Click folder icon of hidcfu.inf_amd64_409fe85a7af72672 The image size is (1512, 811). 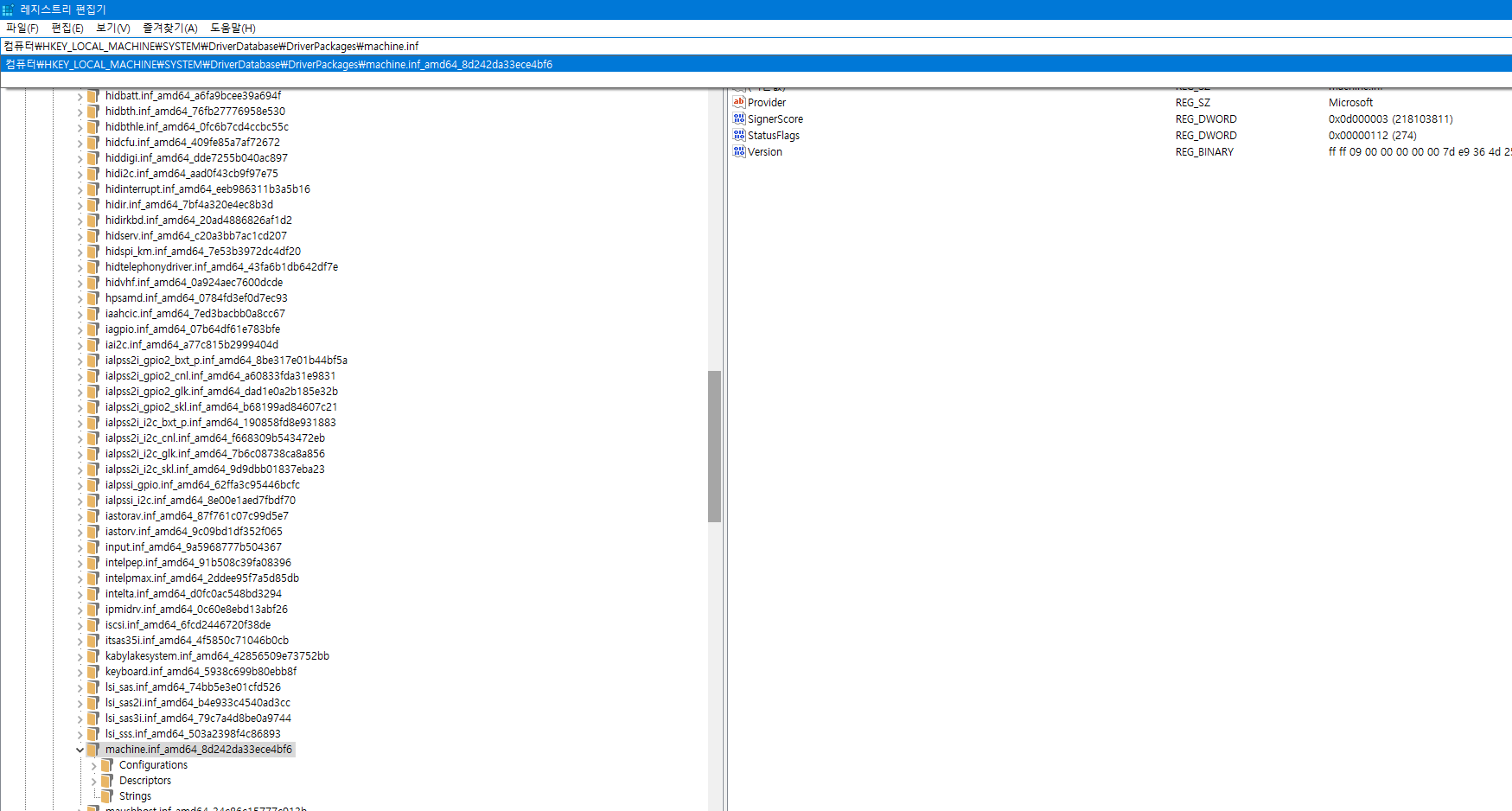(x=93, y=143)
